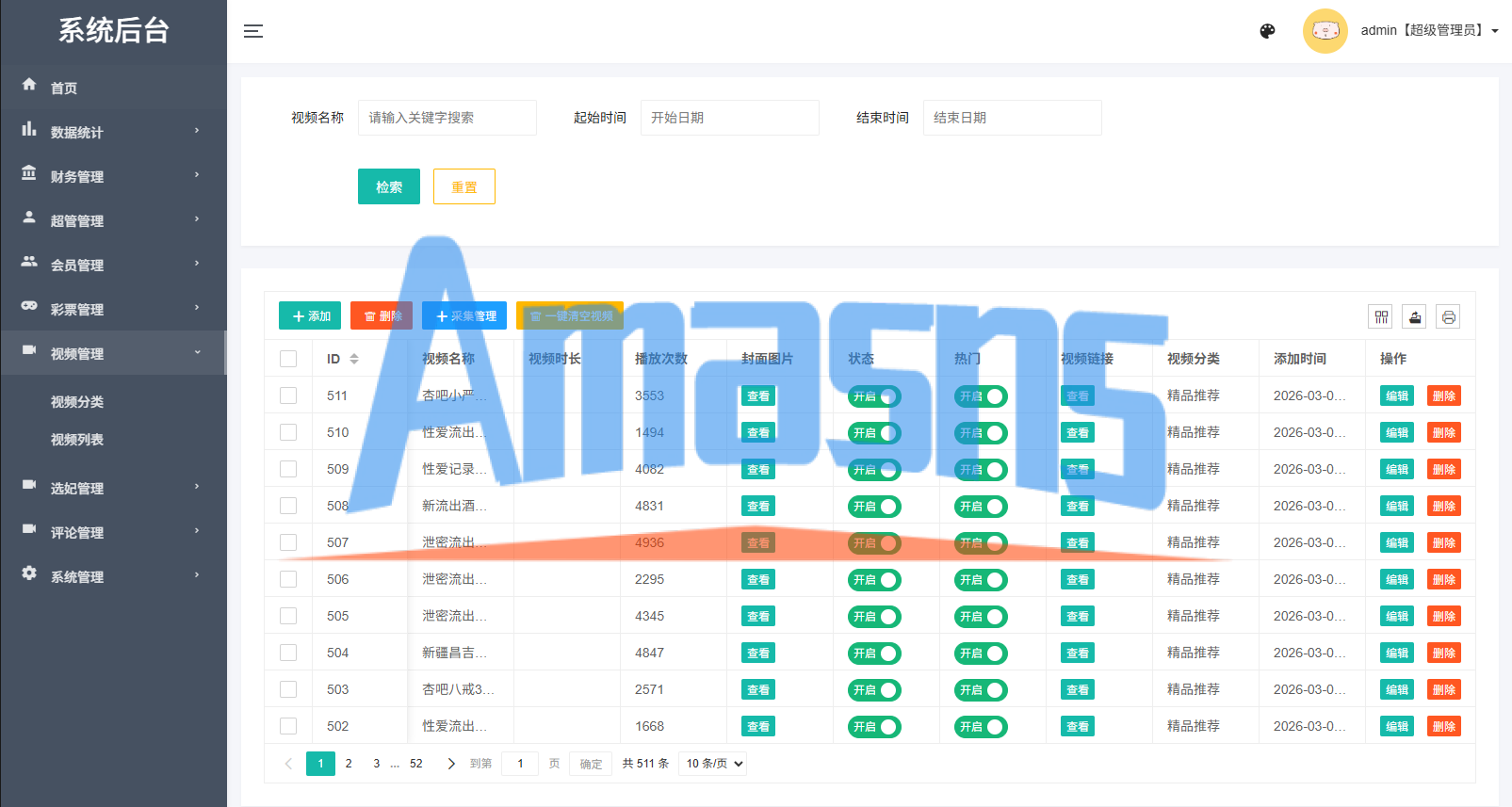Open the 开始日期 start date field
This screenshot has width=1512, height=807.
tap(730, 118)
